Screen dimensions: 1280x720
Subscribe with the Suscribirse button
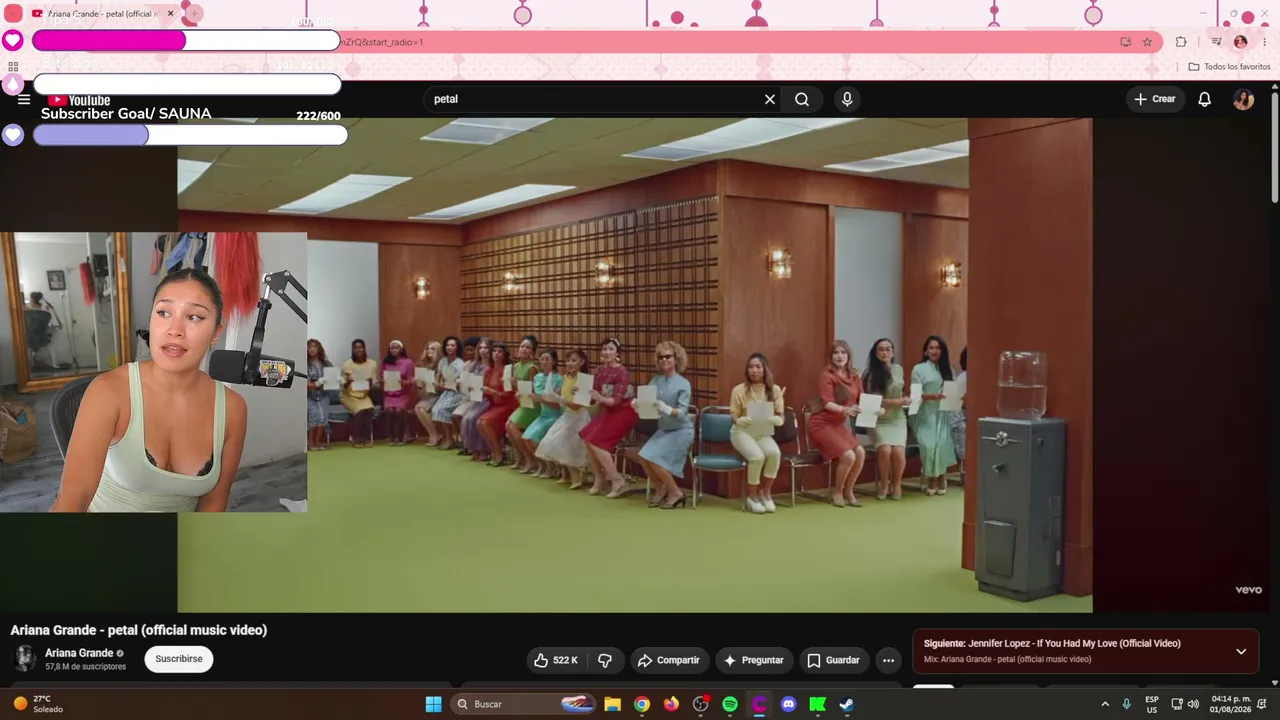[x=179, y=659]
